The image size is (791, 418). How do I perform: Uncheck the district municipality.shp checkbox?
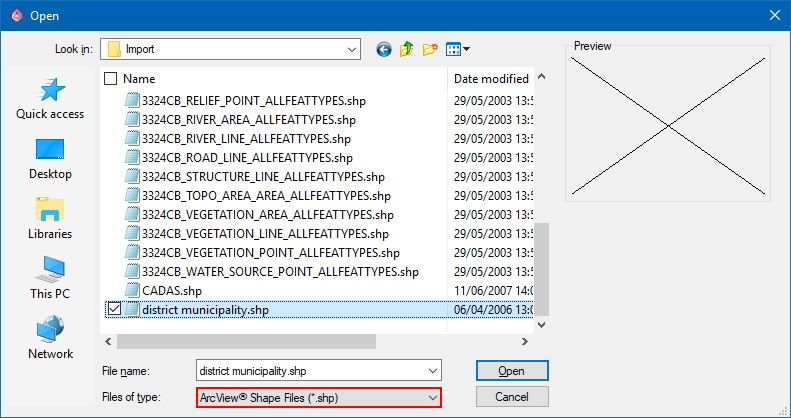[x=113, y=310]
